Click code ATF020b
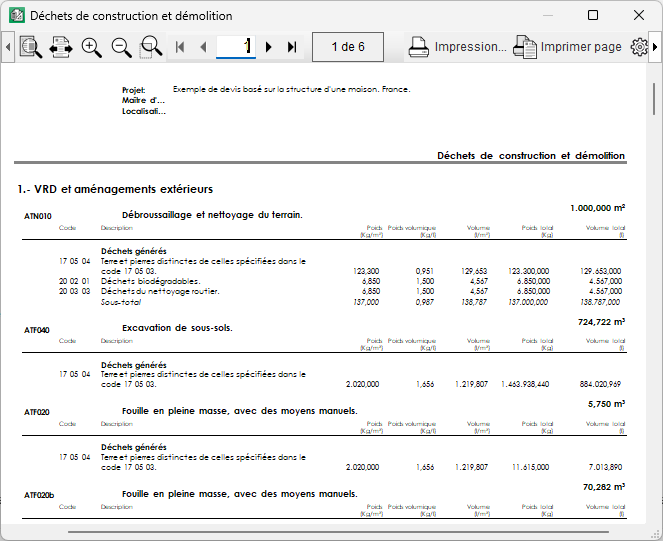Viewport: 663px width, 541px height. coord(39,495)
